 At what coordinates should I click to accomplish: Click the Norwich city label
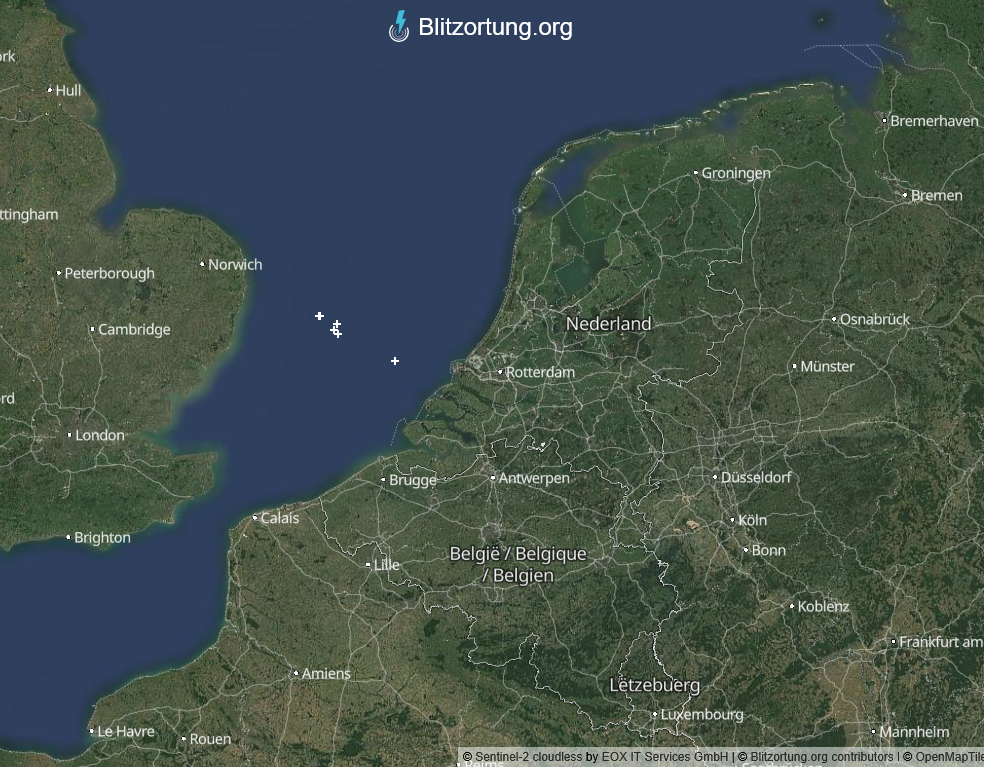[235, 265]
